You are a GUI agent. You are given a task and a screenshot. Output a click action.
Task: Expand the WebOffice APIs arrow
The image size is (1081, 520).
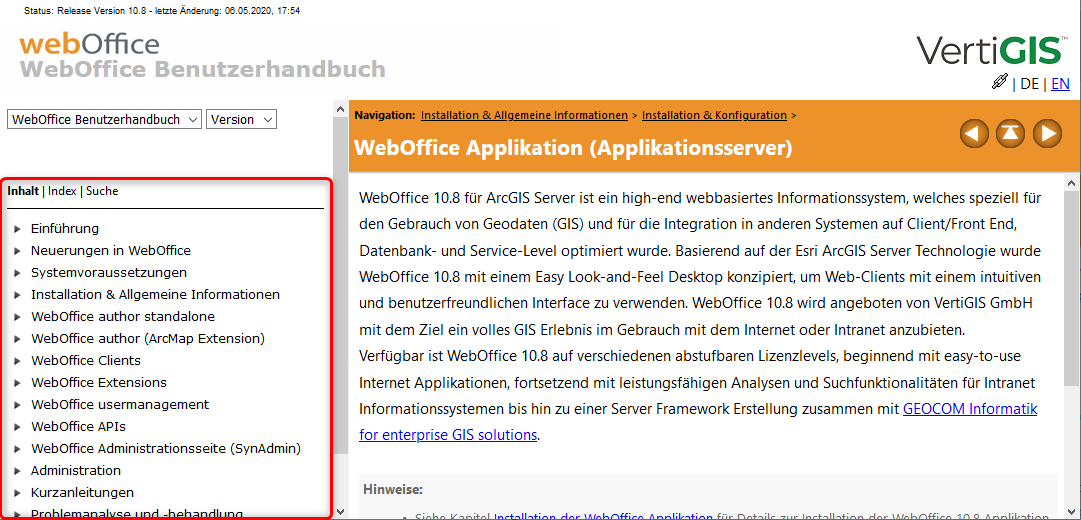pos(17,426)
